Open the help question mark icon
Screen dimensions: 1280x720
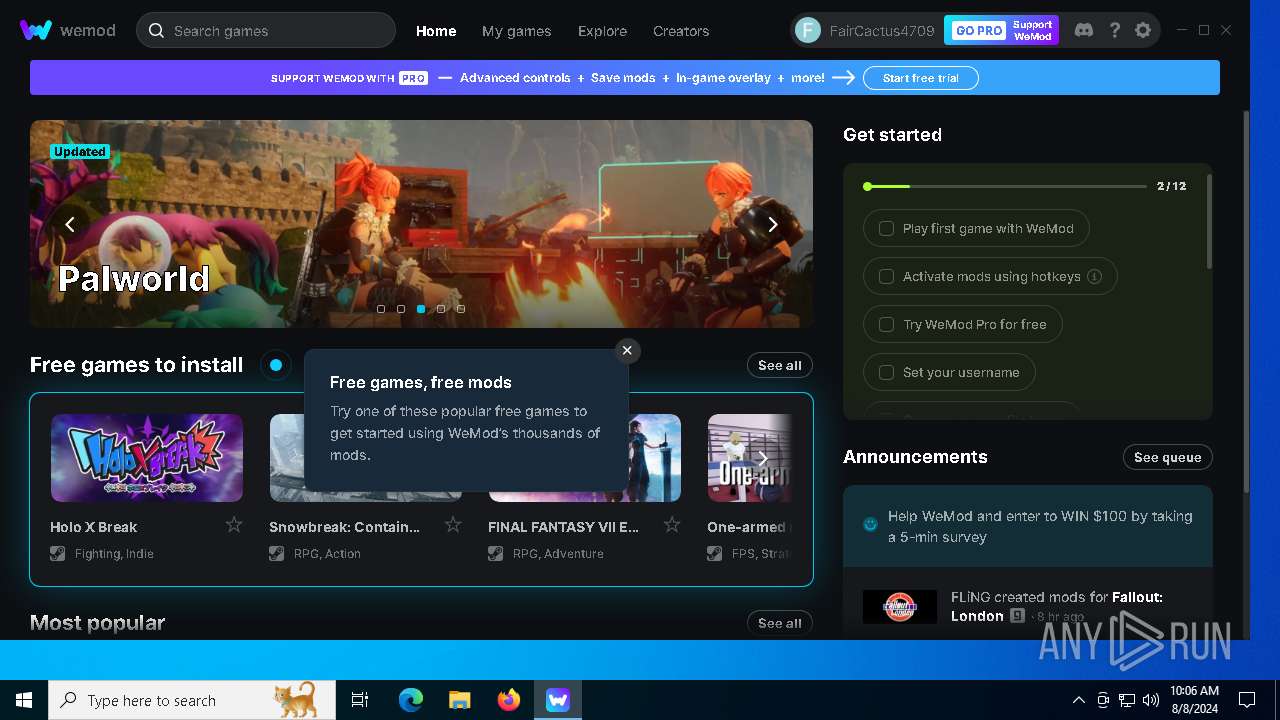point(1114,30)
